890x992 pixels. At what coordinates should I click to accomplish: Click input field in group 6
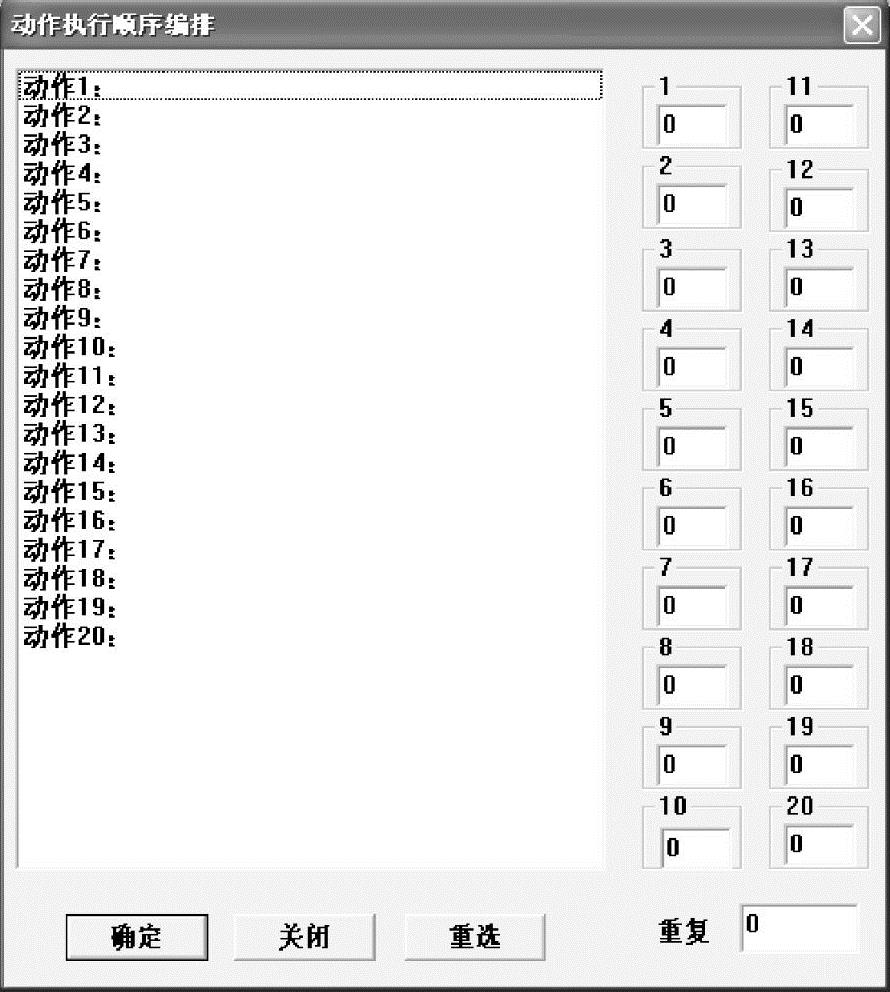coord(691,526)
